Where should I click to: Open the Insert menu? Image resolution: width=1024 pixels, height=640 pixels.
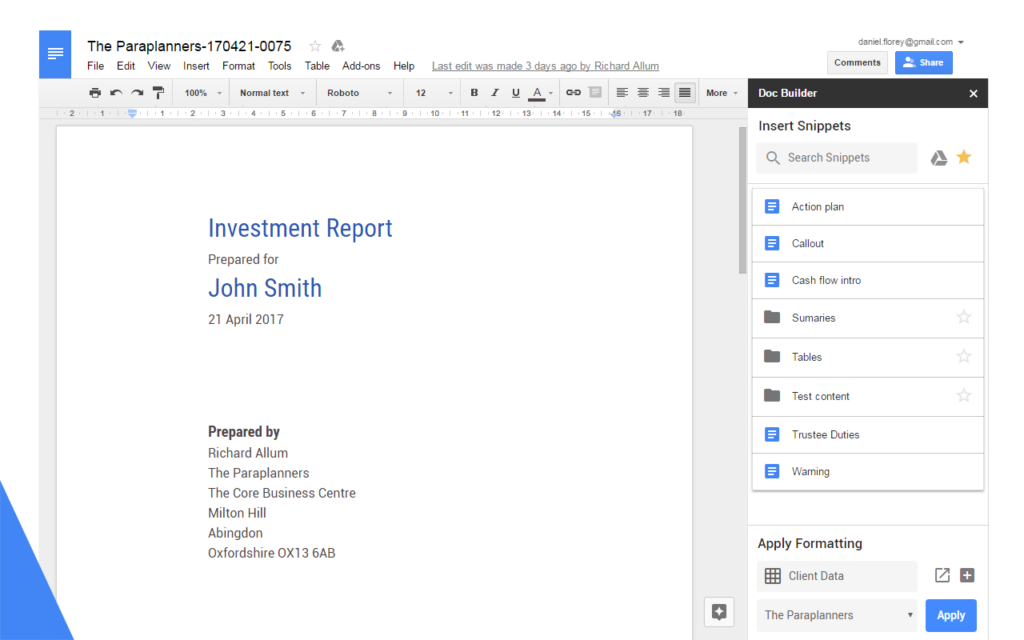coord(196,65)
